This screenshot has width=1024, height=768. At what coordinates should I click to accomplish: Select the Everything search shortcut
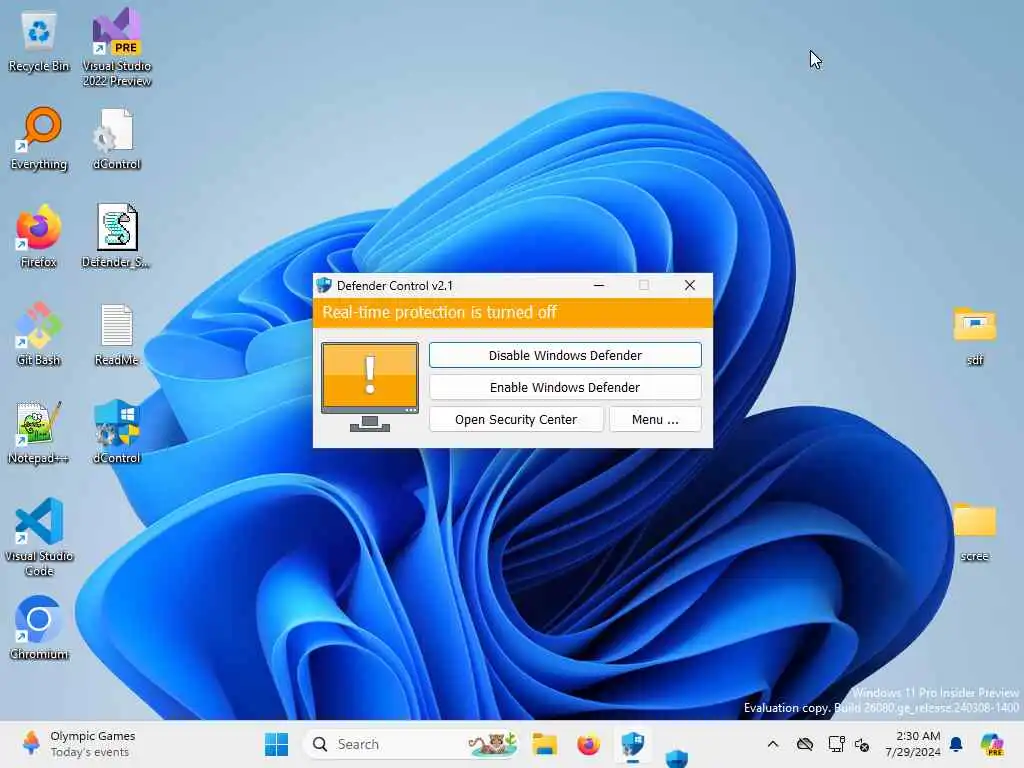39,139
